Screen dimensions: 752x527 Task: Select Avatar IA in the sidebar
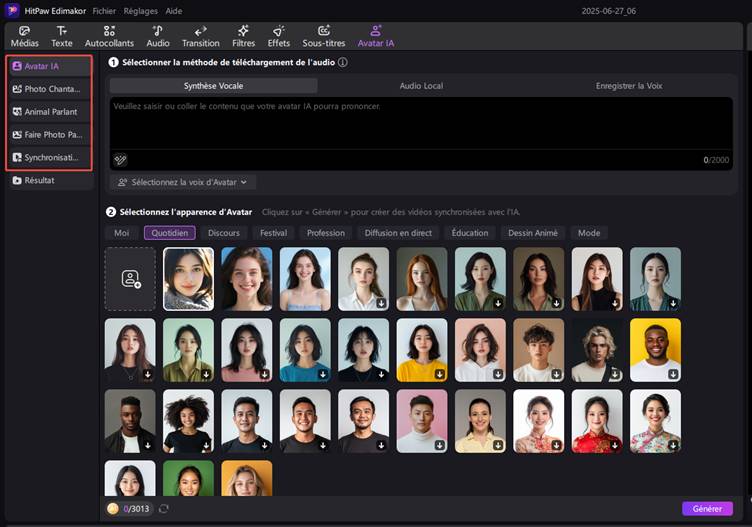[49, 66]
